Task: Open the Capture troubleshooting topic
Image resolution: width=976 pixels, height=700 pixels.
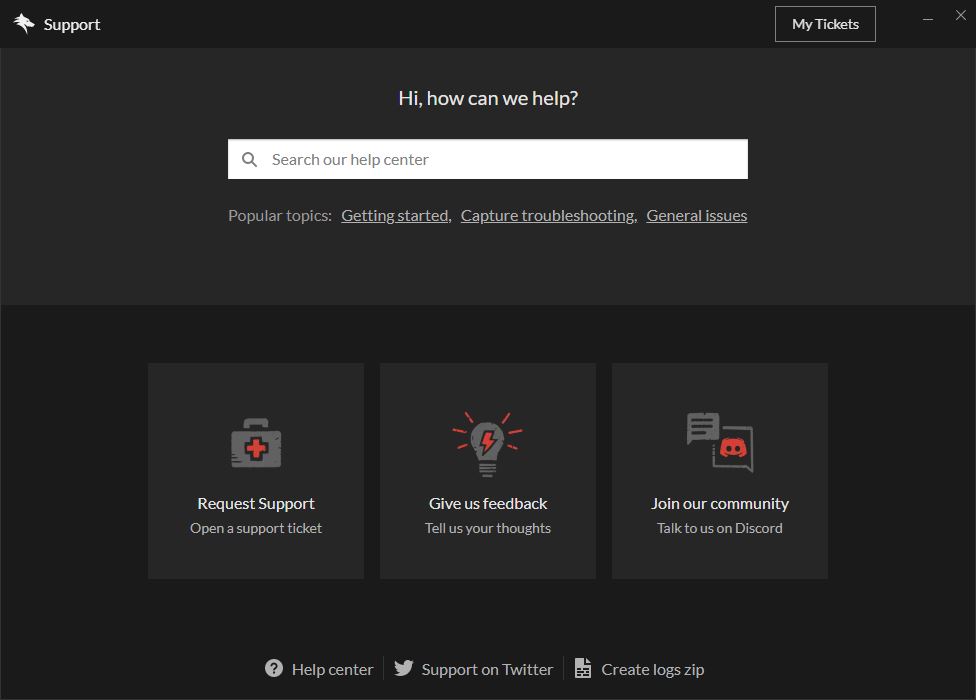Action: point(547,215)
